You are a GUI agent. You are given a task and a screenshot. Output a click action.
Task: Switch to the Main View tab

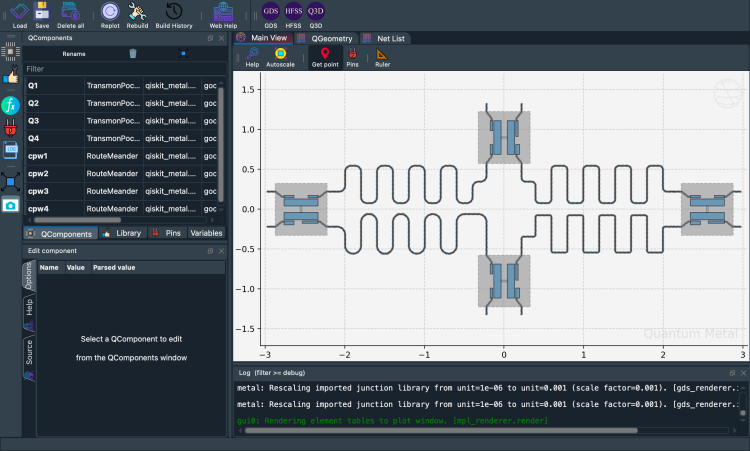pyautogui.click(x=264, y=38)
